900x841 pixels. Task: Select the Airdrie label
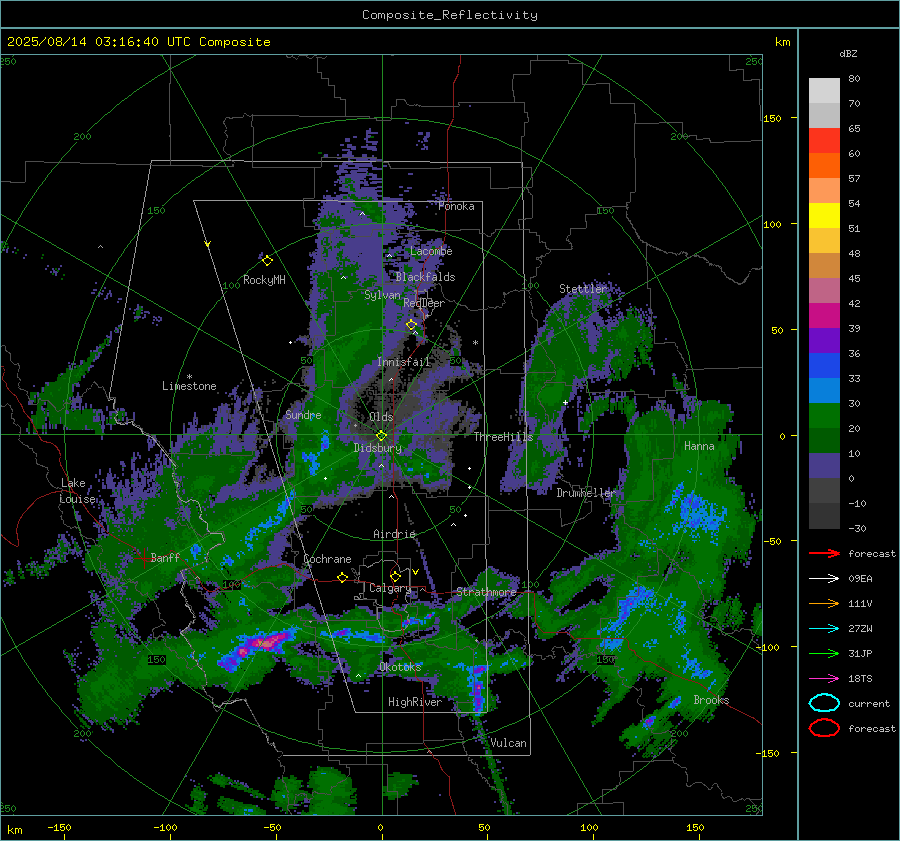[394, 534]
